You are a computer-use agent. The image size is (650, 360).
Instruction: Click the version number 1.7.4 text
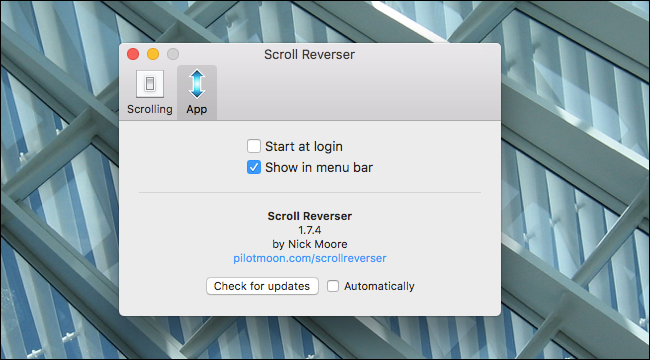[310, 230]
